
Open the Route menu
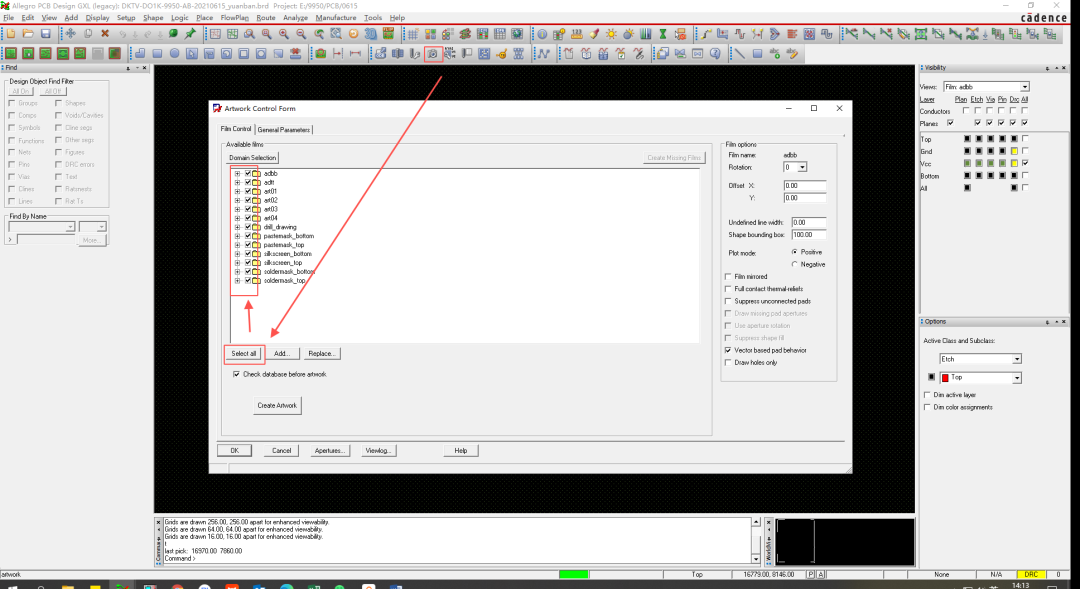click(266, 18)
